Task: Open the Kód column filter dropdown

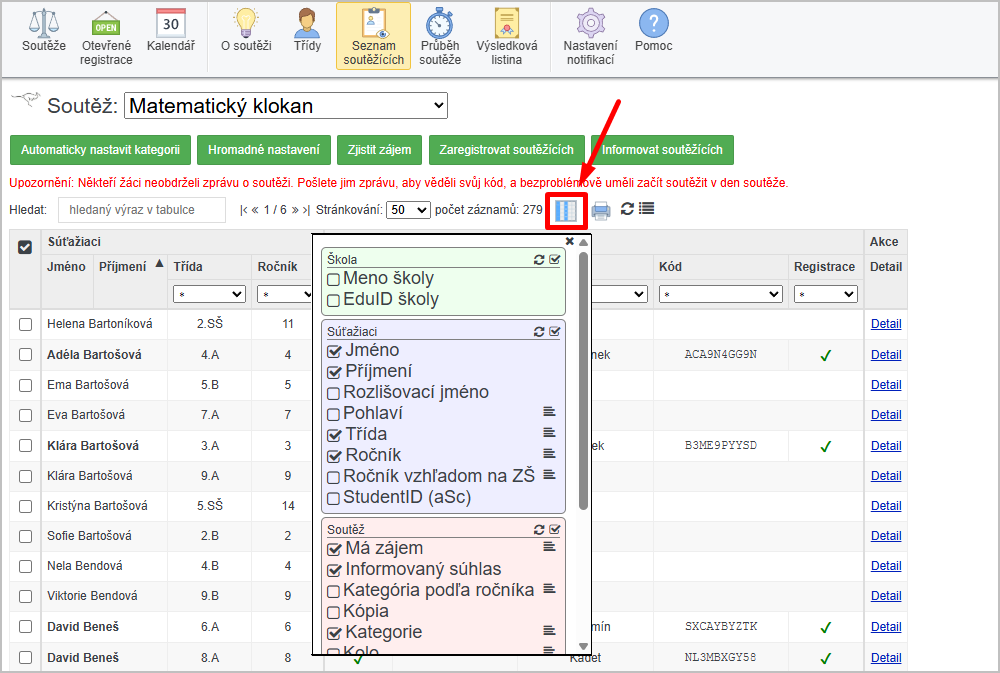Action: [x=721, y=294]
